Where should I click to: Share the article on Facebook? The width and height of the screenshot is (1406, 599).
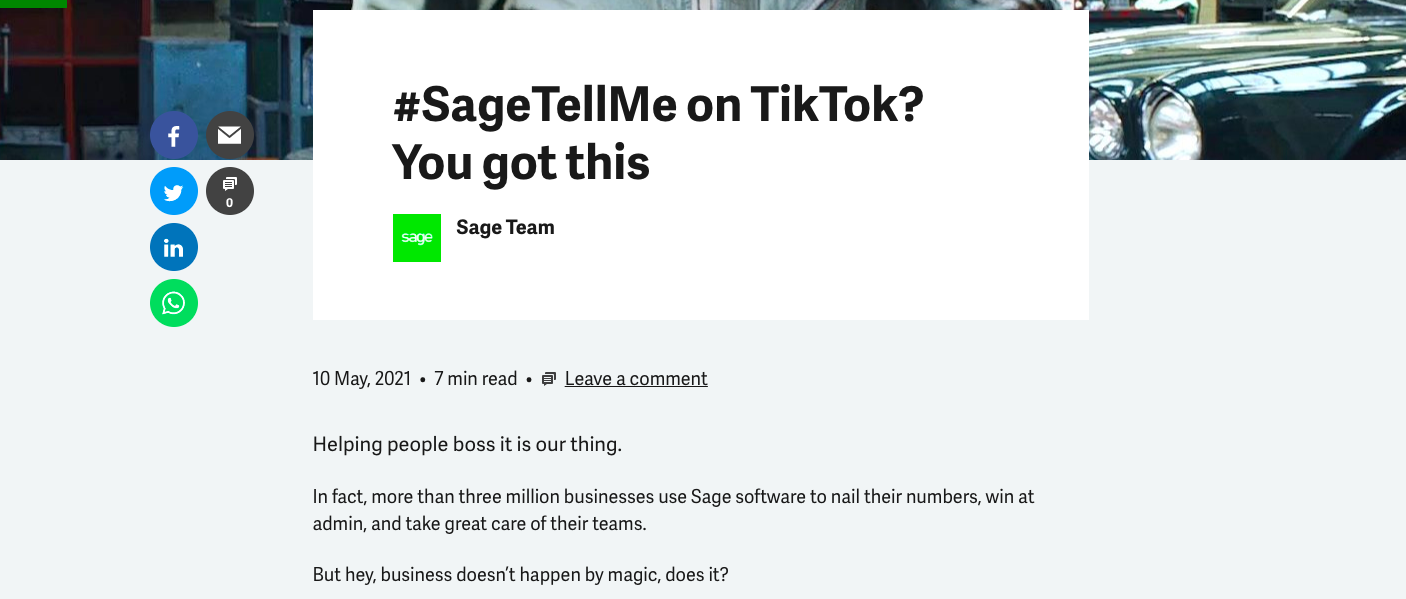174,135
